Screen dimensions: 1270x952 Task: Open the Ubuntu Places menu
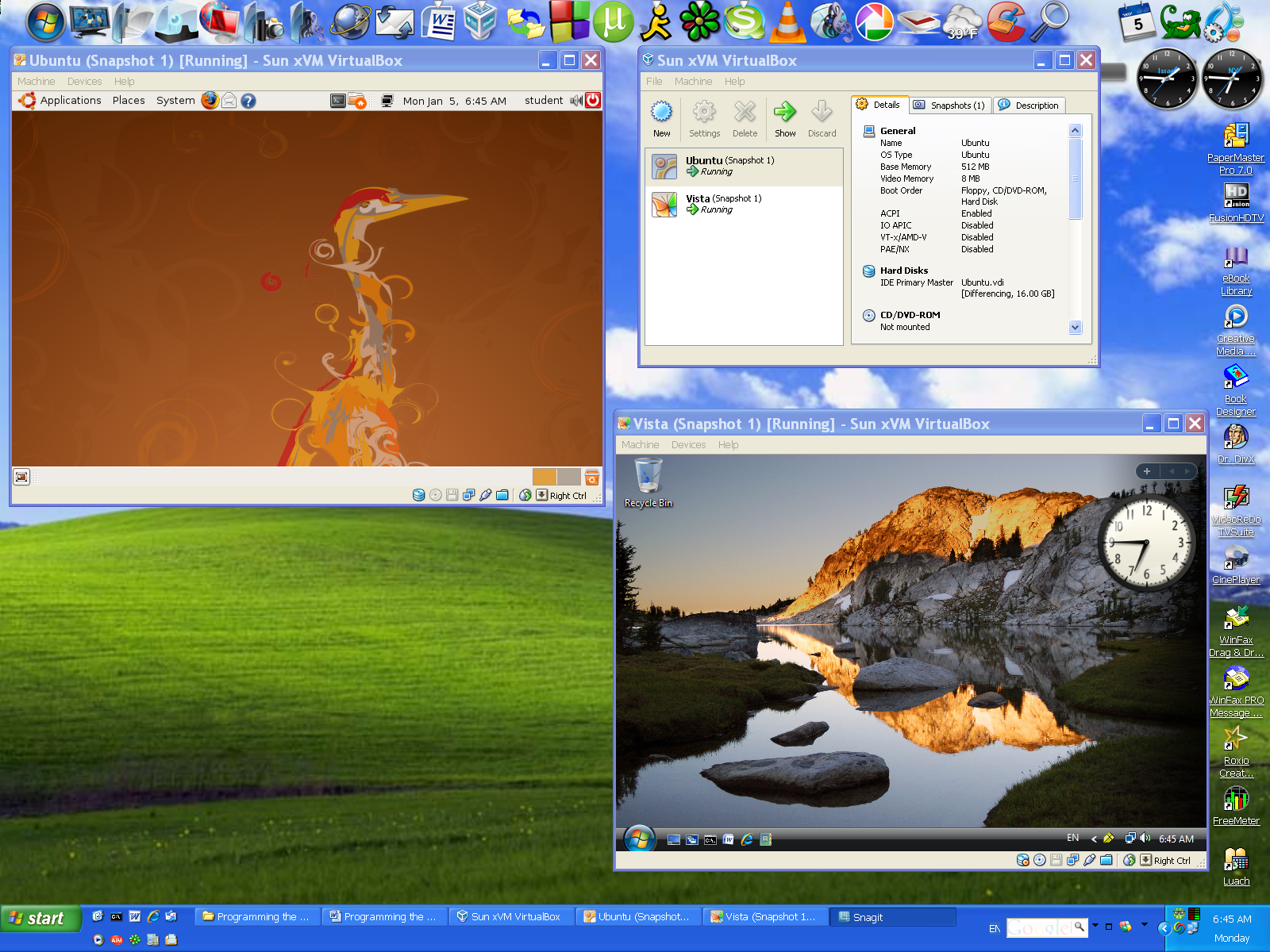pos(129,100)
